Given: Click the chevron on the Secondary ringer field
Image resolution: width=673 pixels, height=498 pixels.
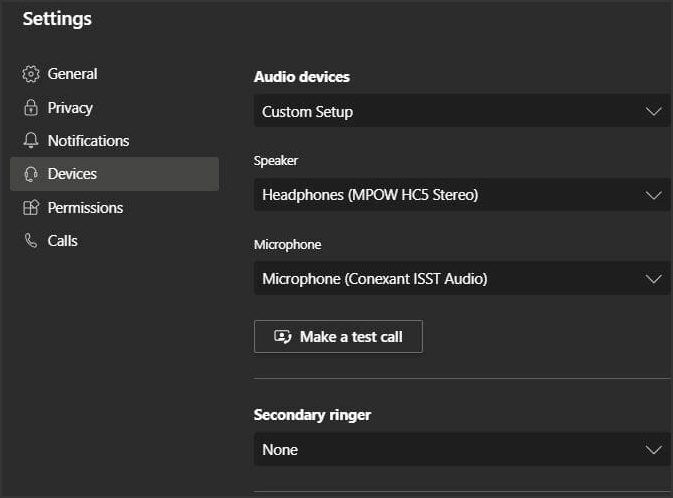Looking at the screenshot, I should [654, 450].
